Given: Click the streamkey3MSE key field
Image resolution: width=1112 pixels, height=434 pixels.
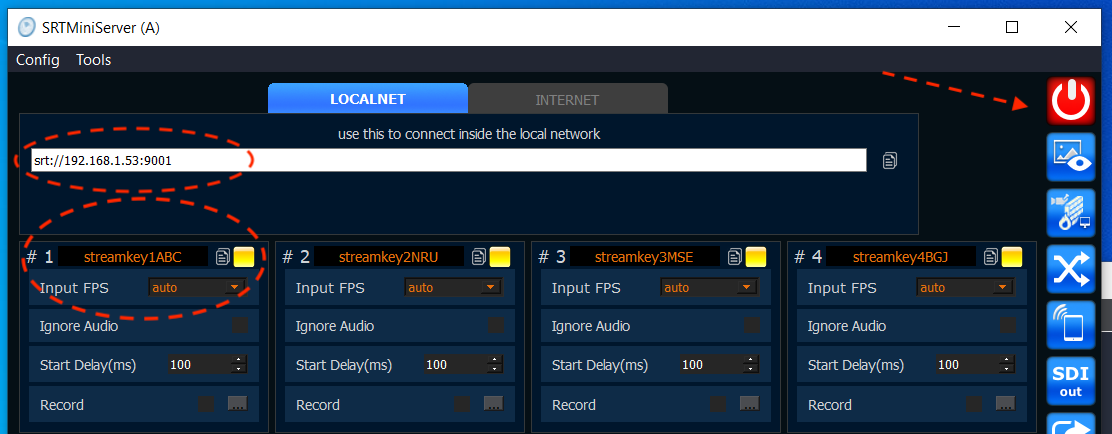Looking at the screenshot, I should point(645,257).
